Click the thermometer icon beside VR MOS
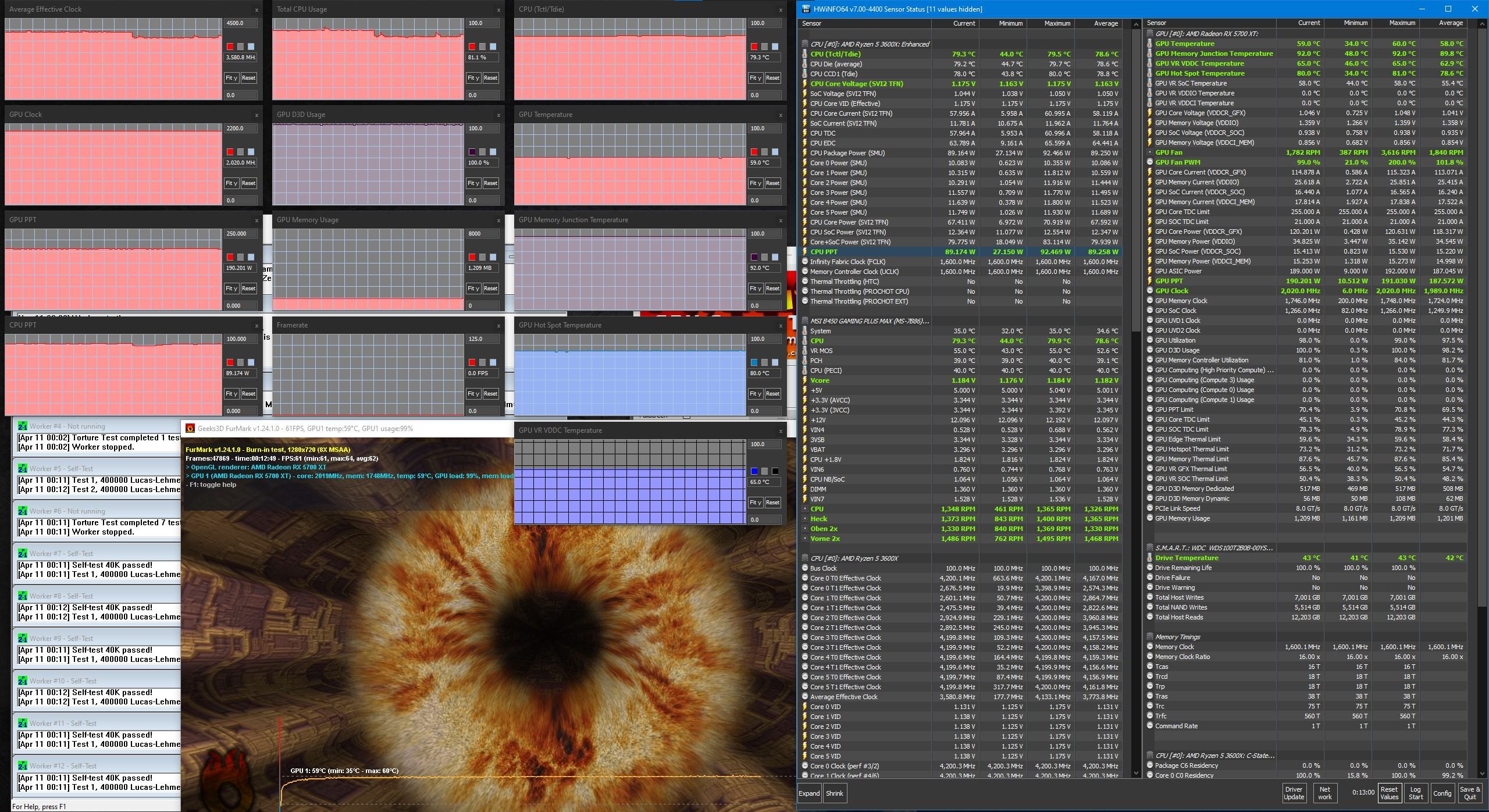The width and height of the screenshot is (1489, 812). point(805,351)
